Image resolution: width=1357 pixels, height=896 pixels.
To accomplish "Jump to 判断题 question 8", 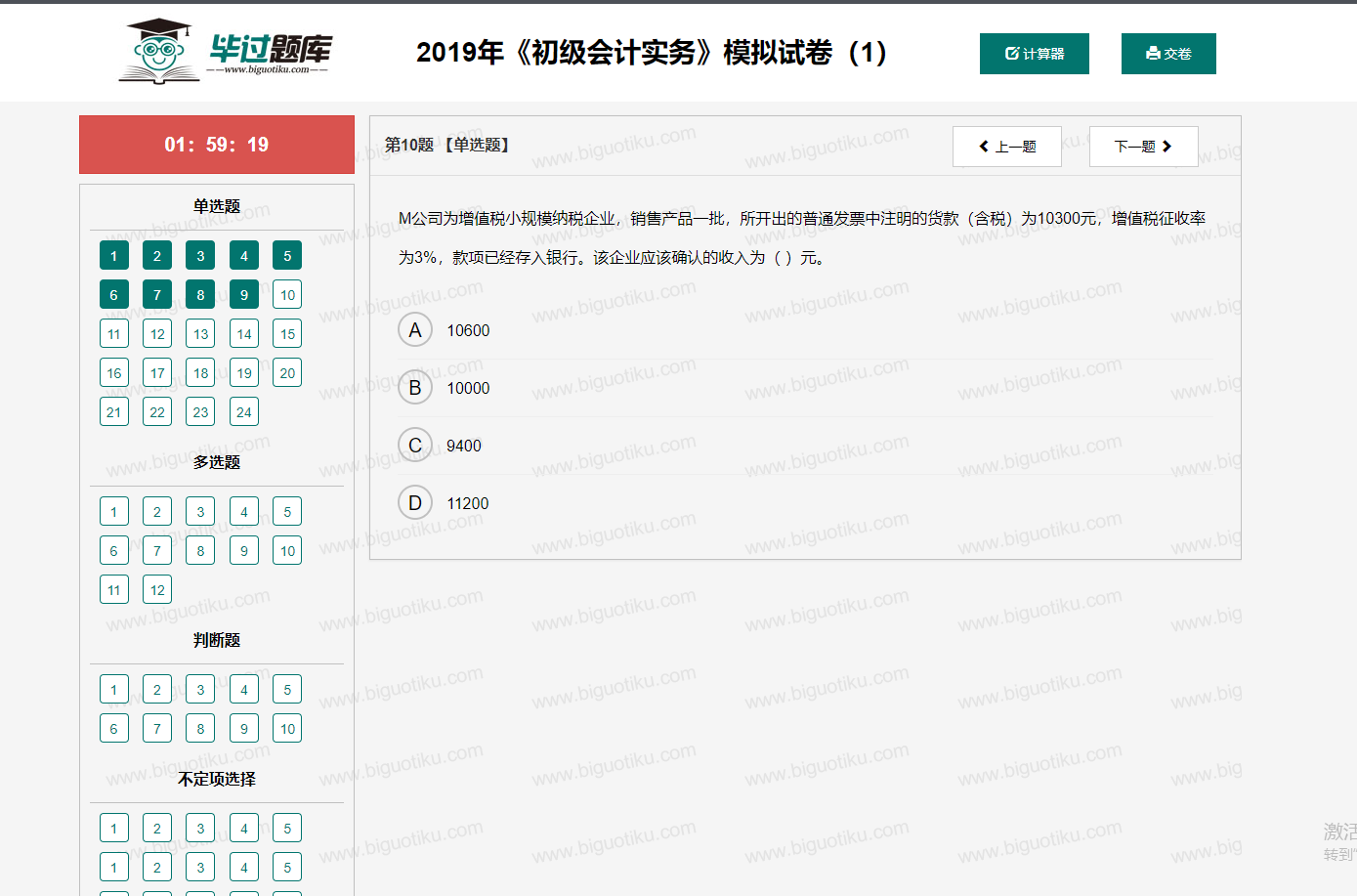I will 200,729.
